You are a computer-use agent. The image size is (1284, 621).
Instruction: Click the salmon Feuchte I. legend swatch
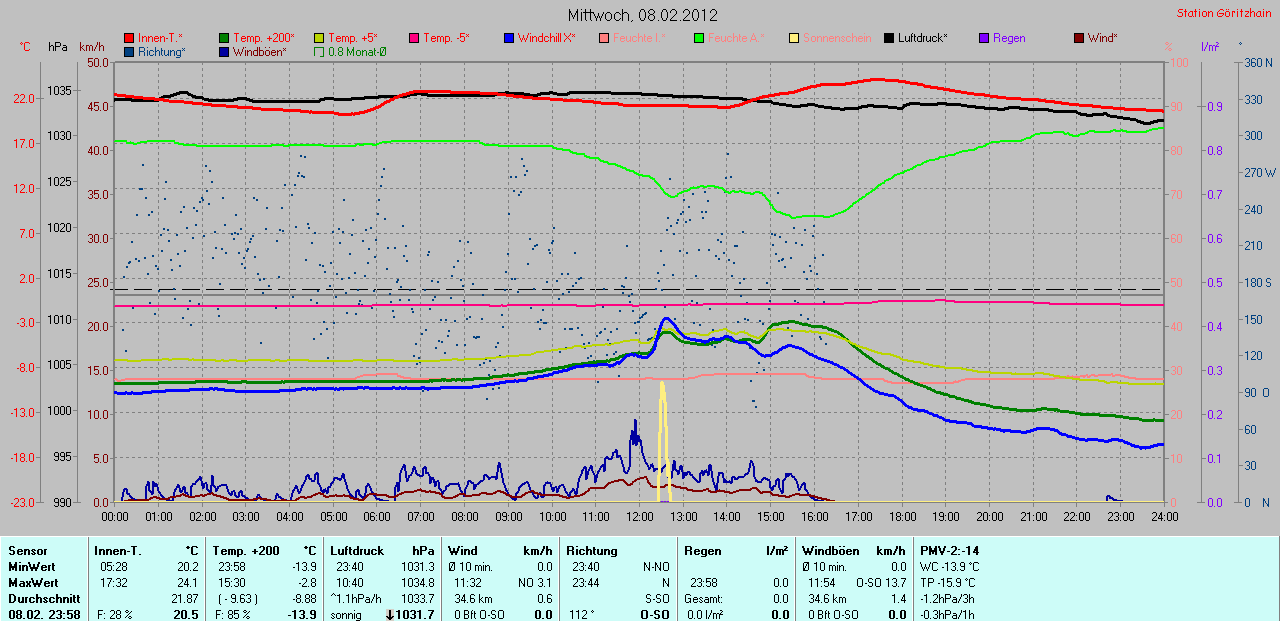click(x=604, y=38)
